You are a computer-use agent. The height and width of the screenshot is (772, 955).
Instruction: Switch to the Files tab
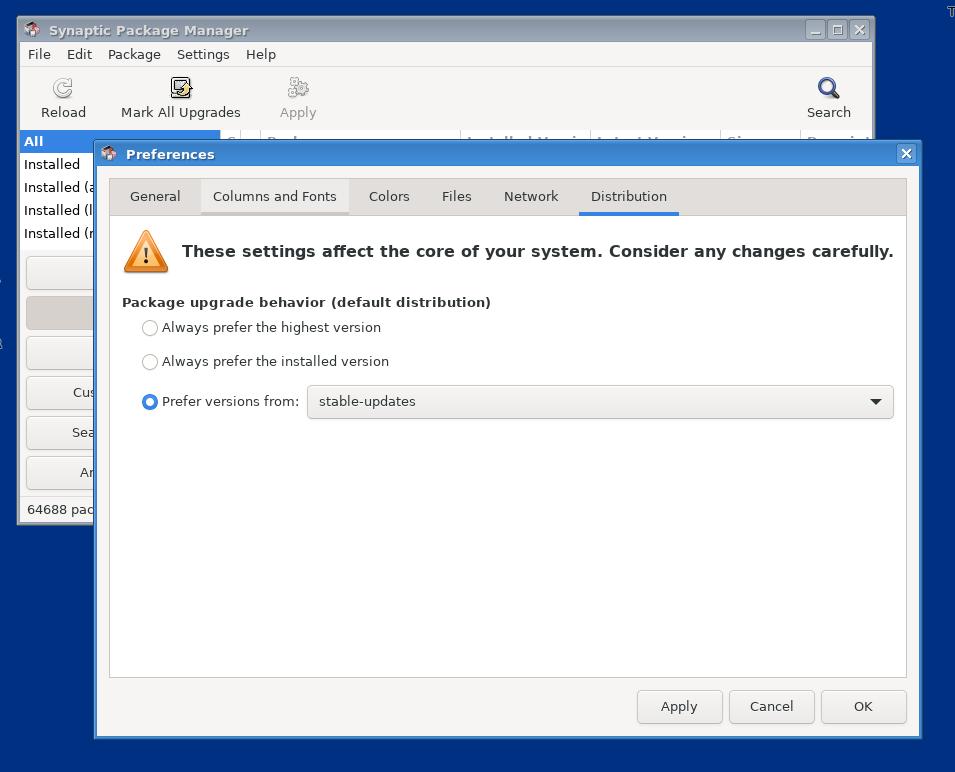[x=456, y=197]
